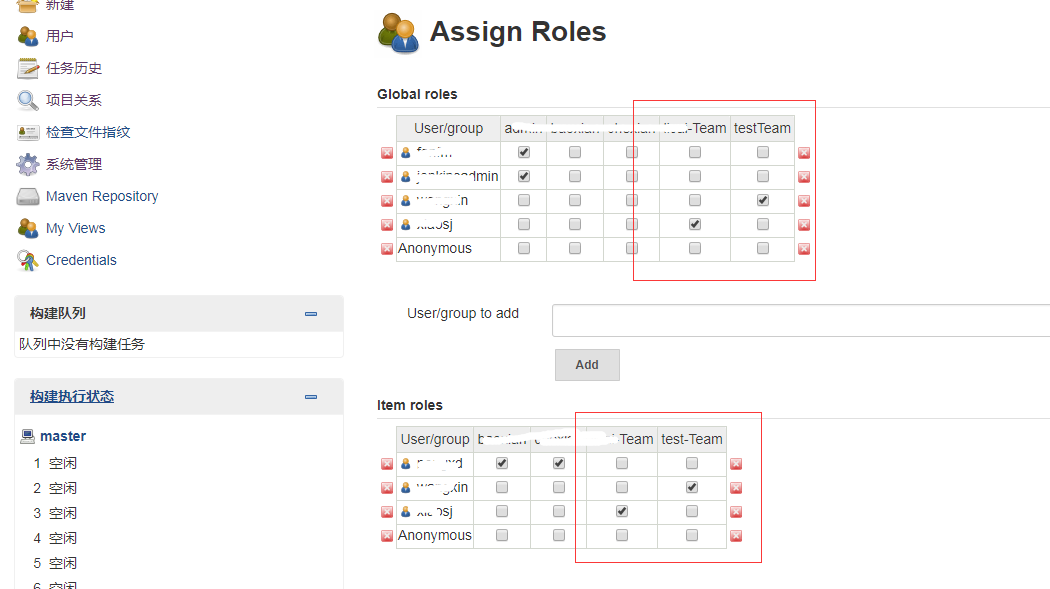Check test-Team for Anonymous in Item roles

[x=692, y=535]
